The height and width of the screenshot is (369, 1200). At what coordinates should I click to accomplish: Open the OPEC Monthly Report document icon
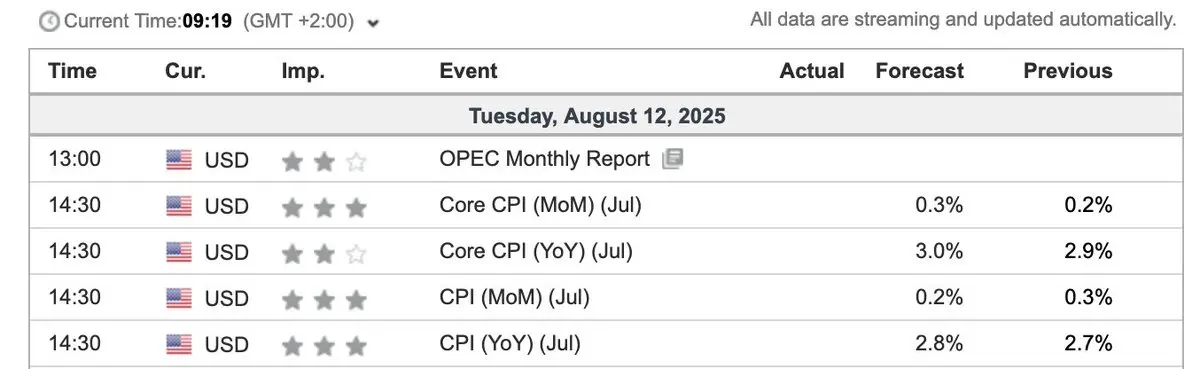pos(672,159)
